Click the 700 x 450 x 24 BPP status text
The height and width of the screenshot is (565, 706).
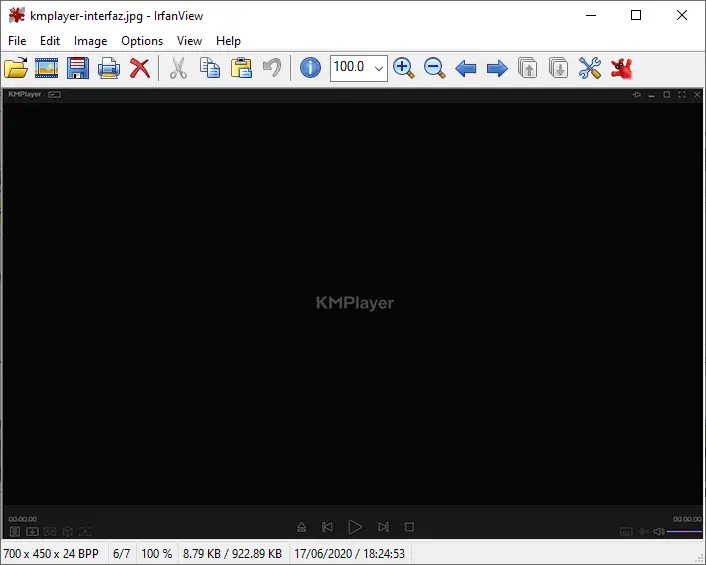51,553
